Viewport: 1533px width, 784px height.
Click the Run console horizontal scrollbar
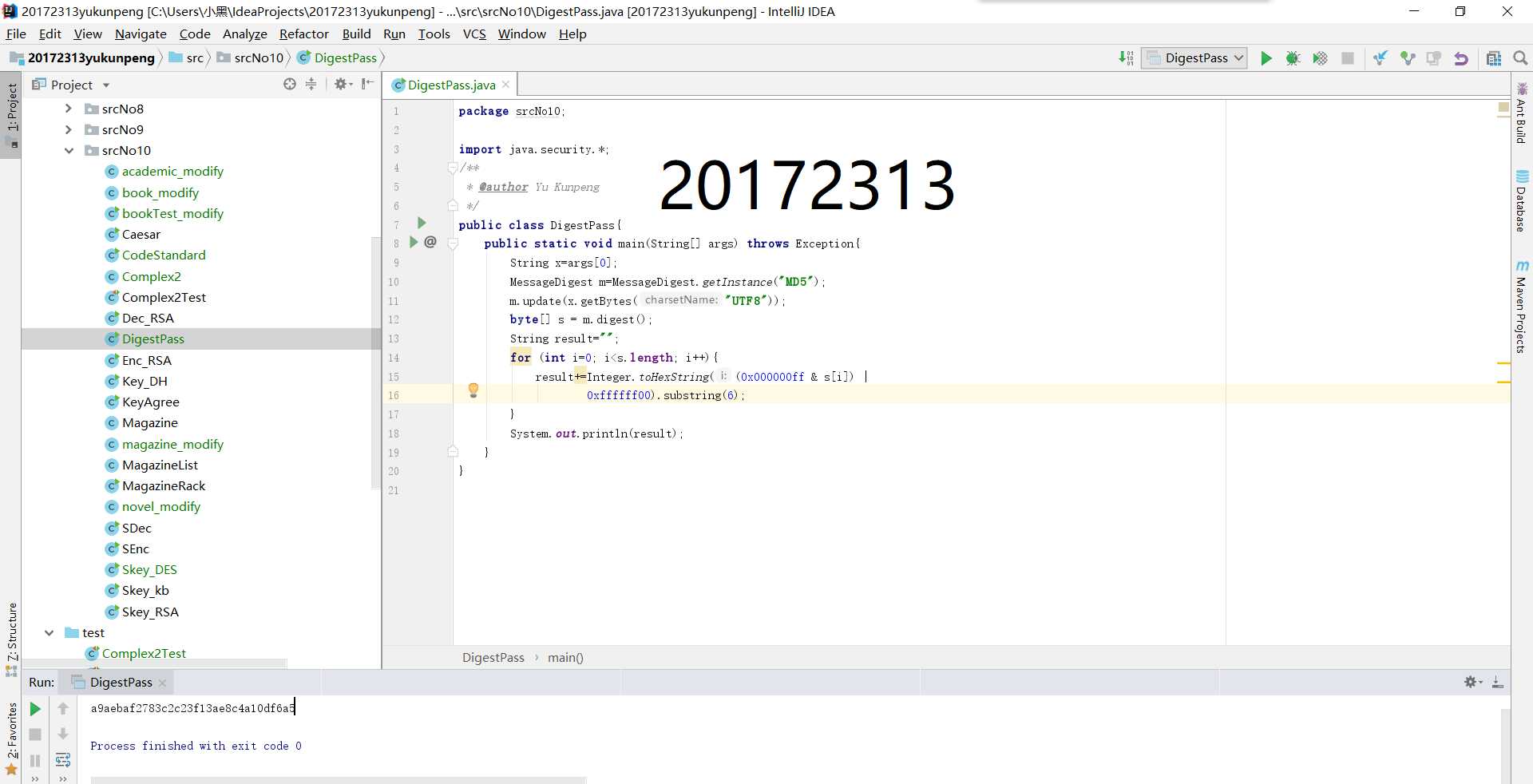339,780
